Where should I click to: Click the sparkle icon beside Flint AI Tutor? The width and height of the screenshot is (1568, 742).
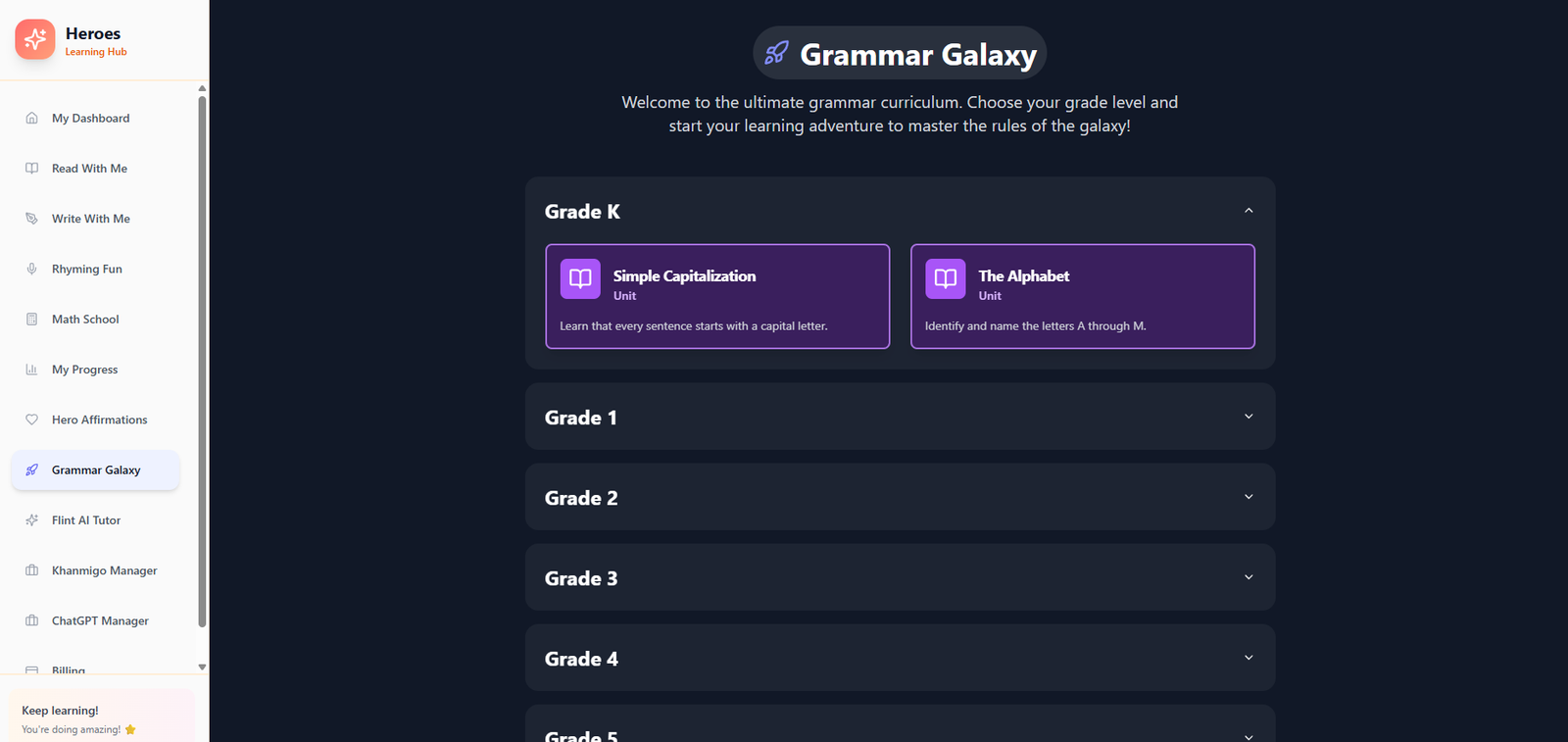pos(31,520)
